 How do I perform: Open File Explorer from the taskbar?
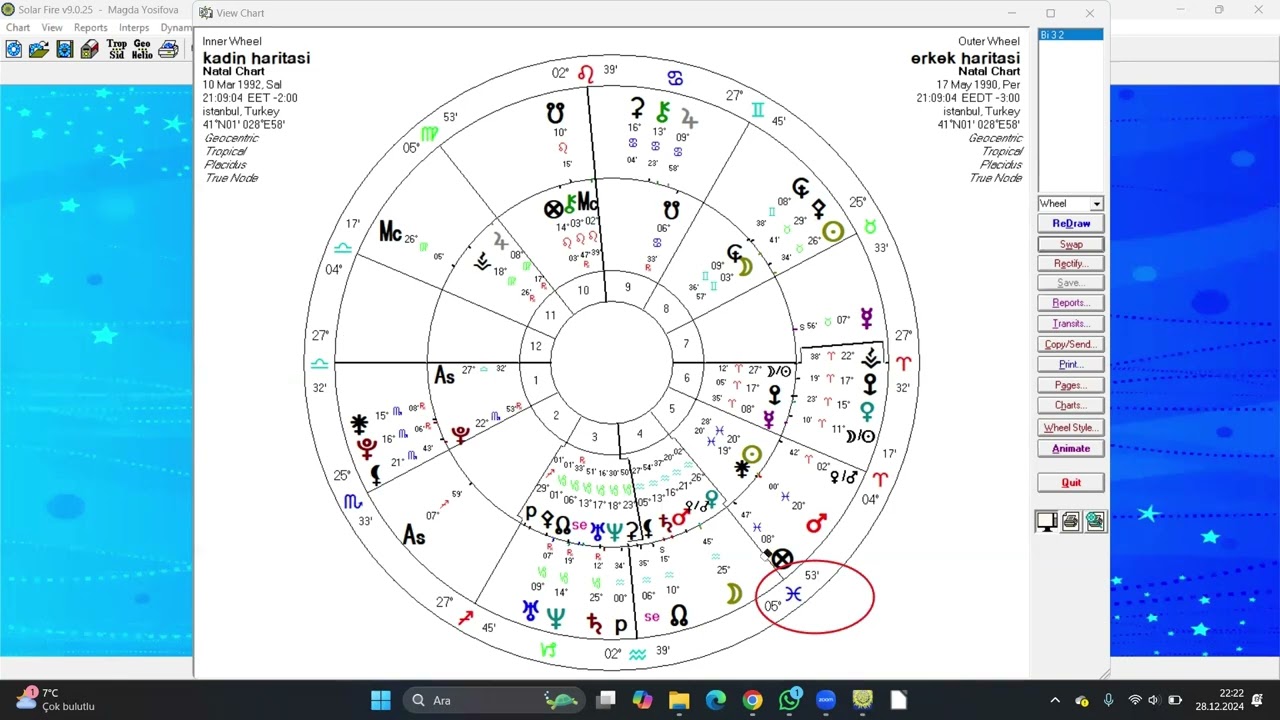pos(679,700)
